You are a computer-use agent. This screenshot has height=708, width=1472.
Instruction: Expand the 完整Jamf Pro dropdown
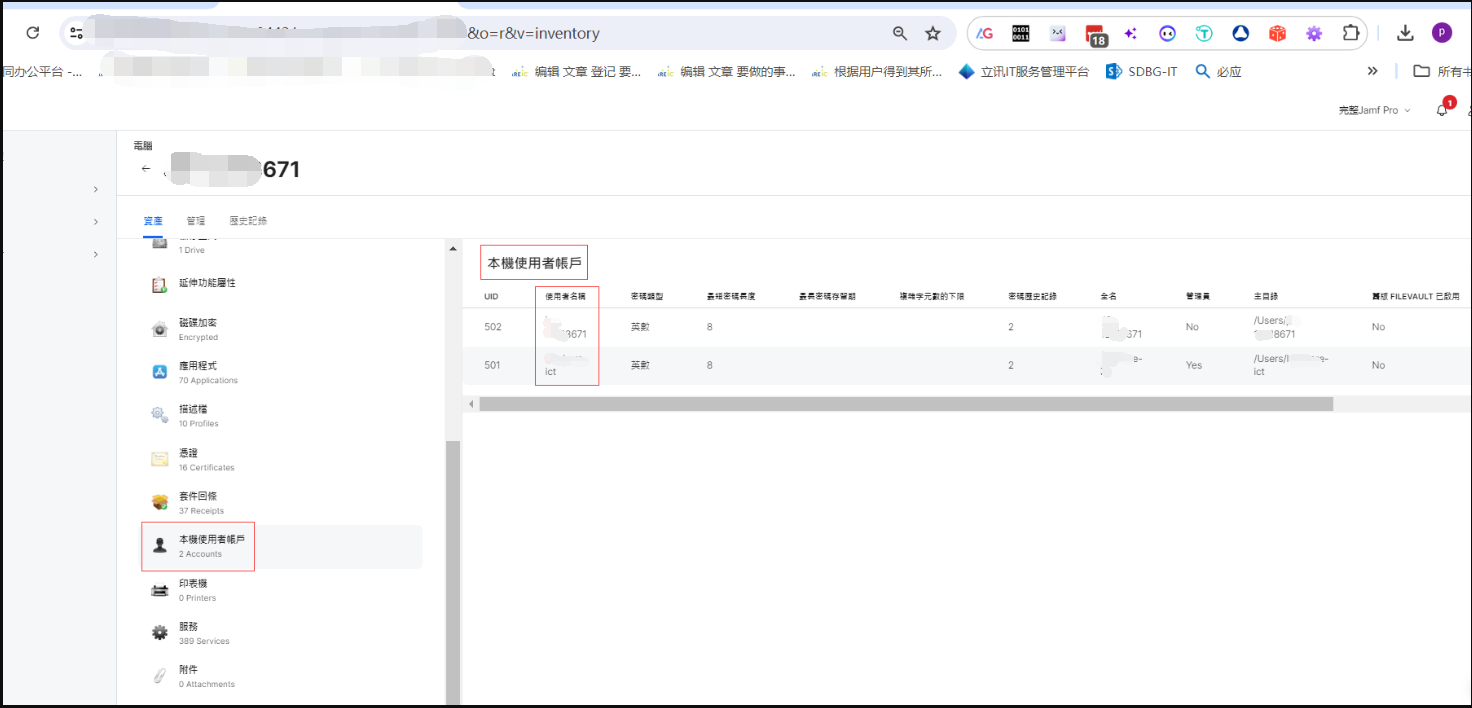point(1374,110)
